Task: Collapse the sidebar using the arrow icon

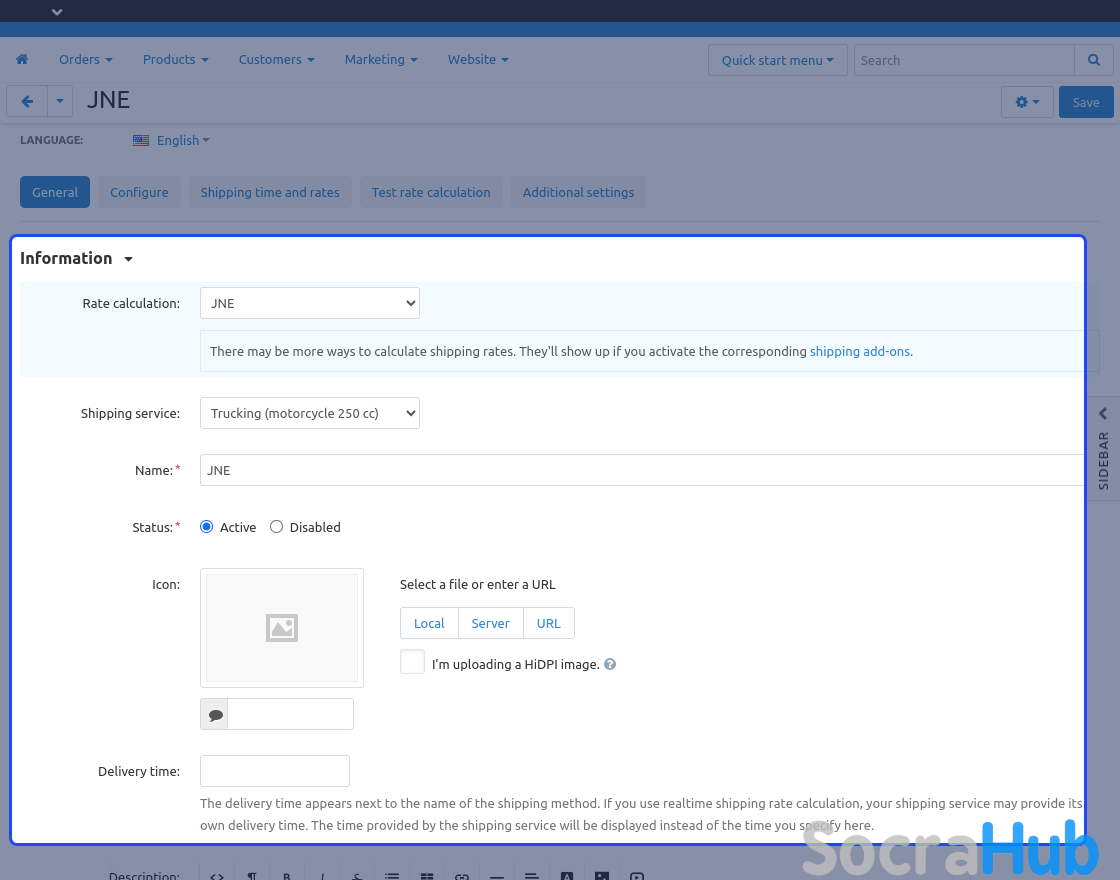Action: [x=1103, y=413]
